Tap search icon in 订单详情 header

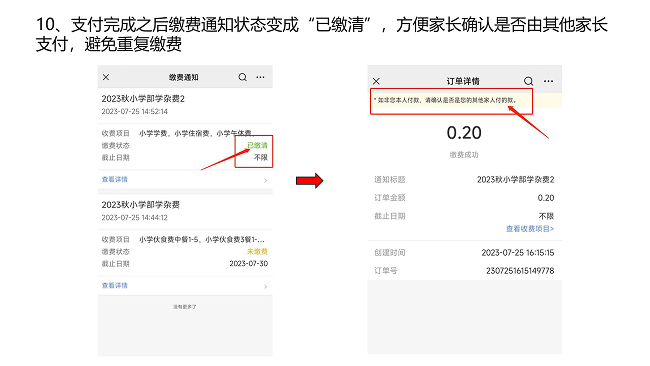(x=528, y=81)
